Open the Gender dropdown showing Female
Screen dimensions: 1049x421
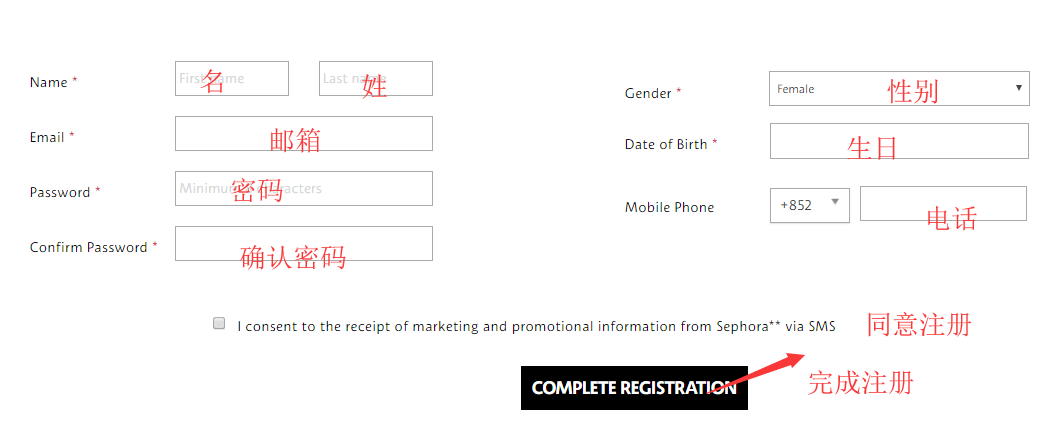point(898,89)
